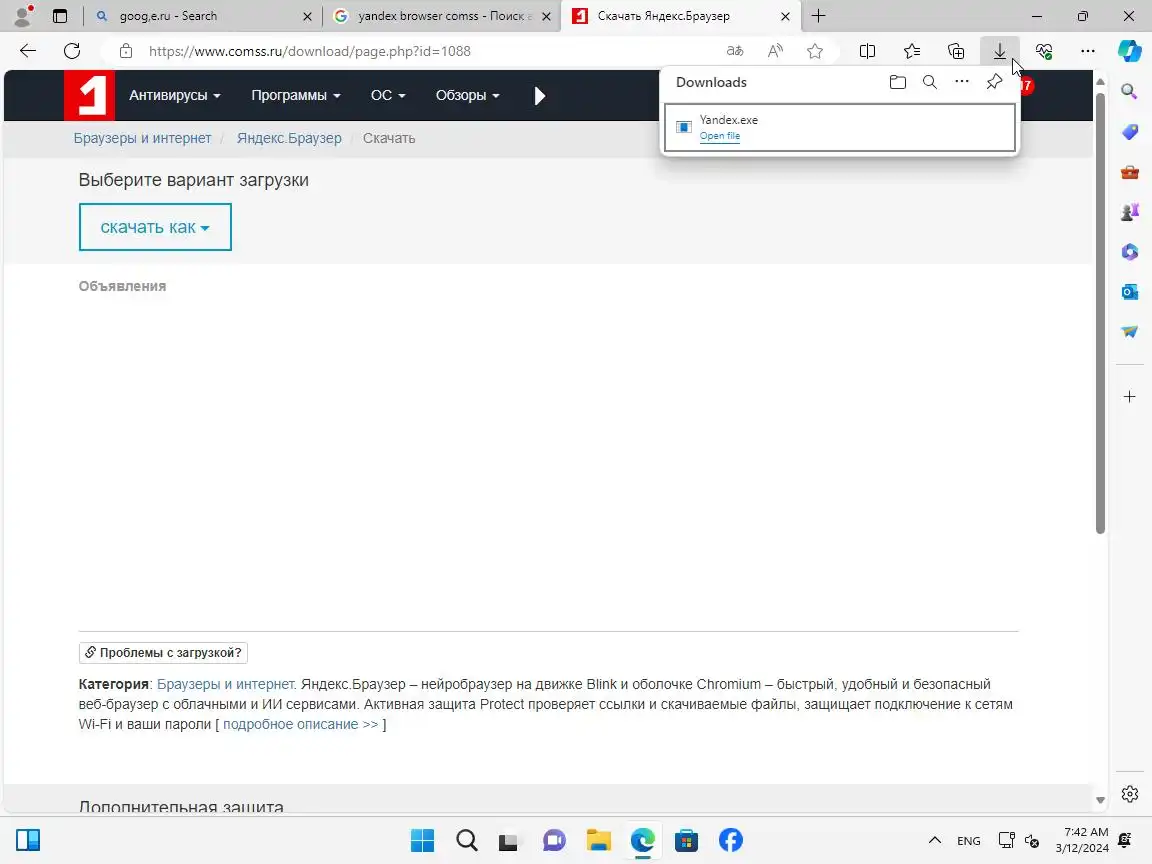Open Браузеры и интернет breadcrumb link

click(142, 138)
